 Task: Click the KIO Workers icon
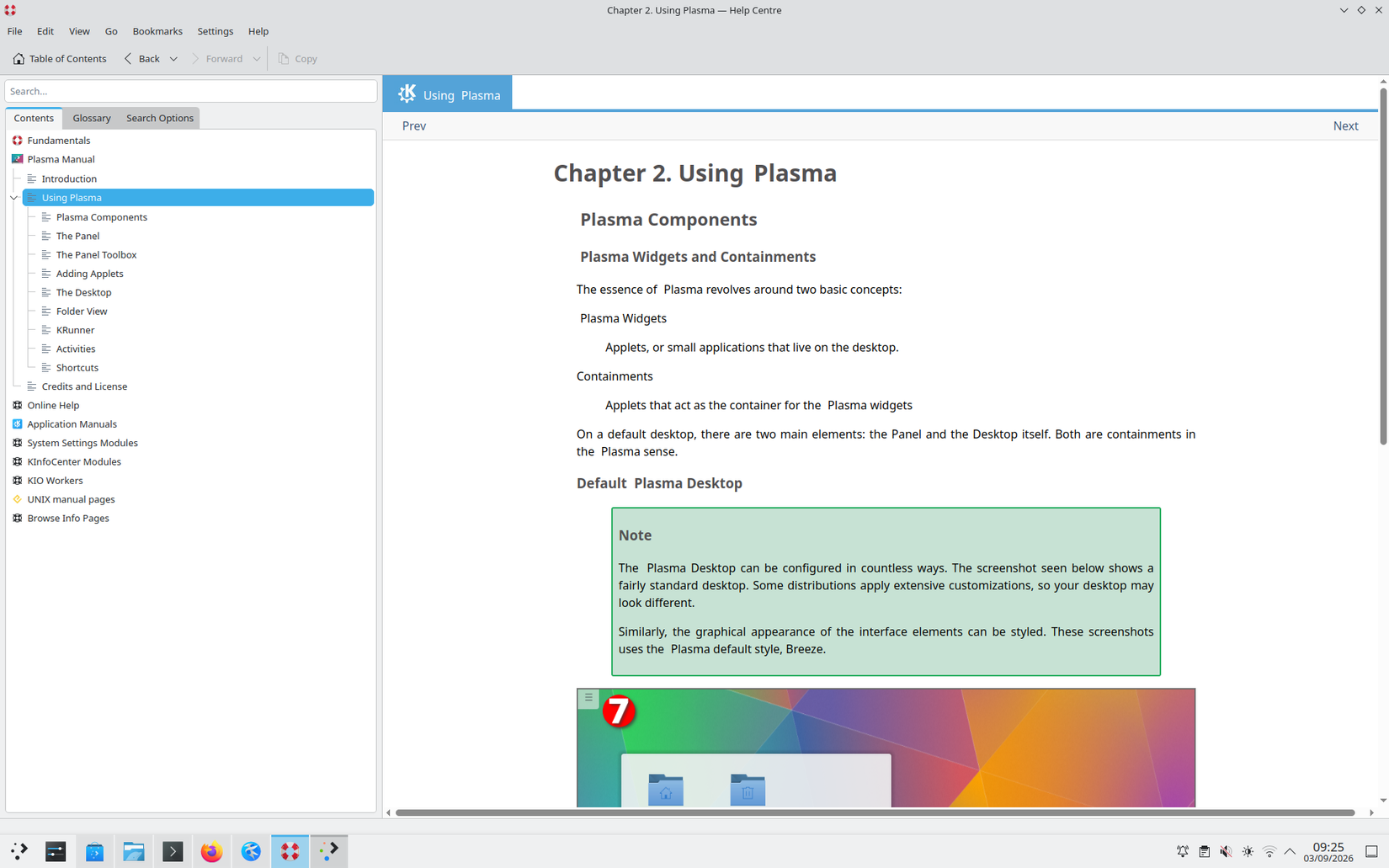pos(17,481)
